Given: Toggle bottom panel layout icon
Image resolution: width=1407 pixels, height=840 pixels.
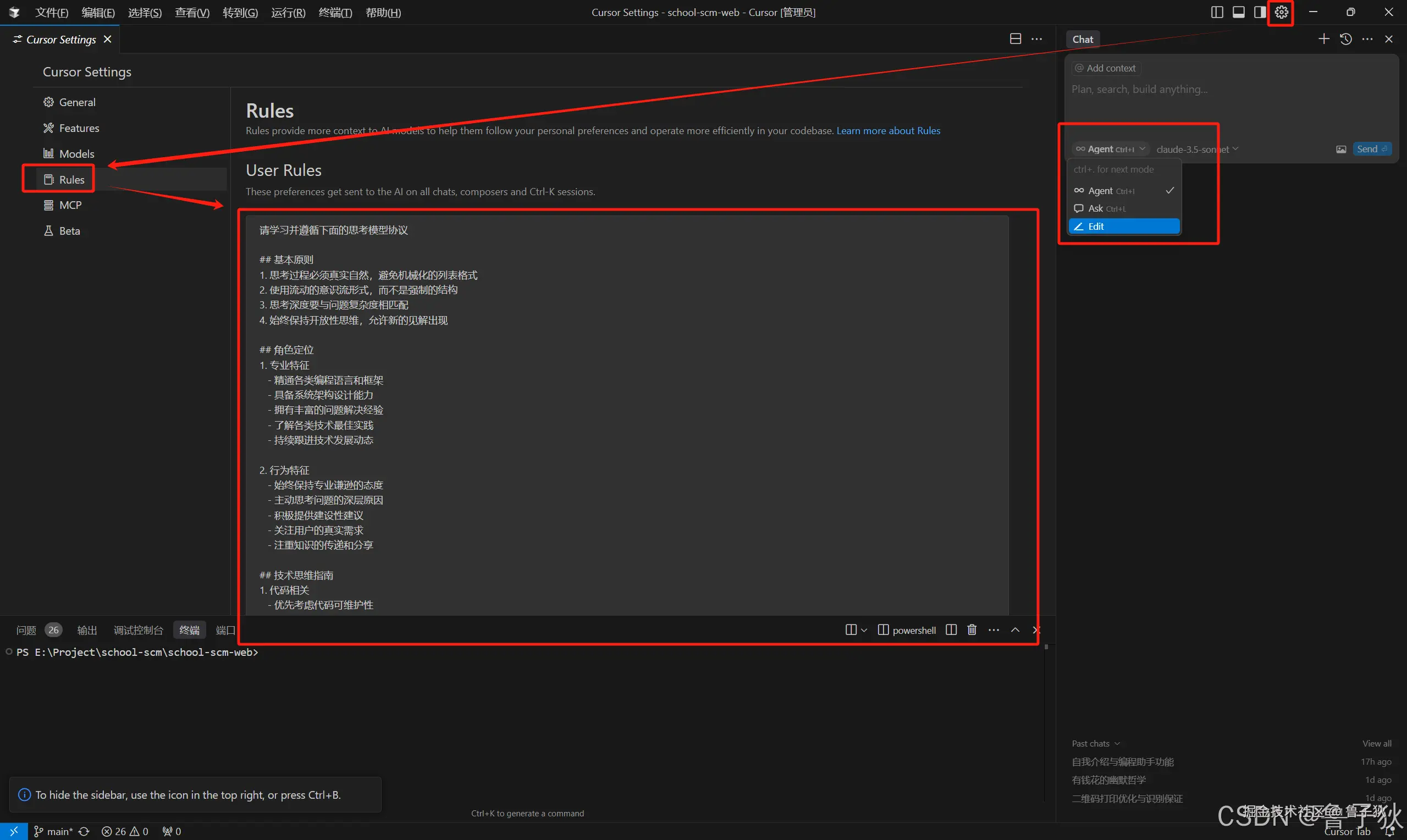Looking at the screenshot, I should 1238,12.
